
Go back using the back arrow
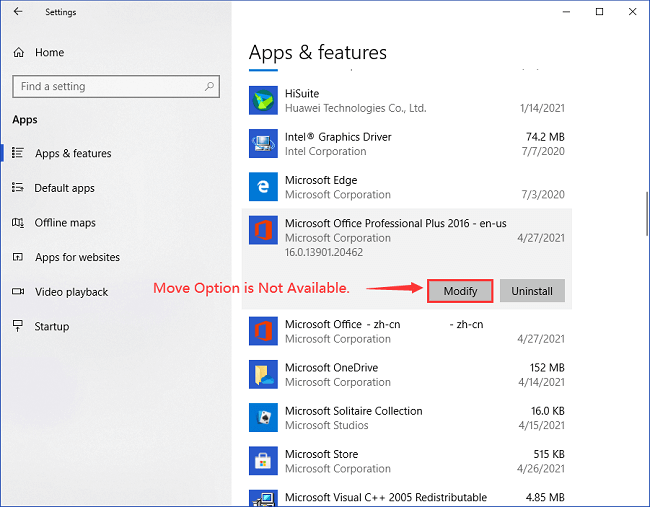click(x=18, y=12)
